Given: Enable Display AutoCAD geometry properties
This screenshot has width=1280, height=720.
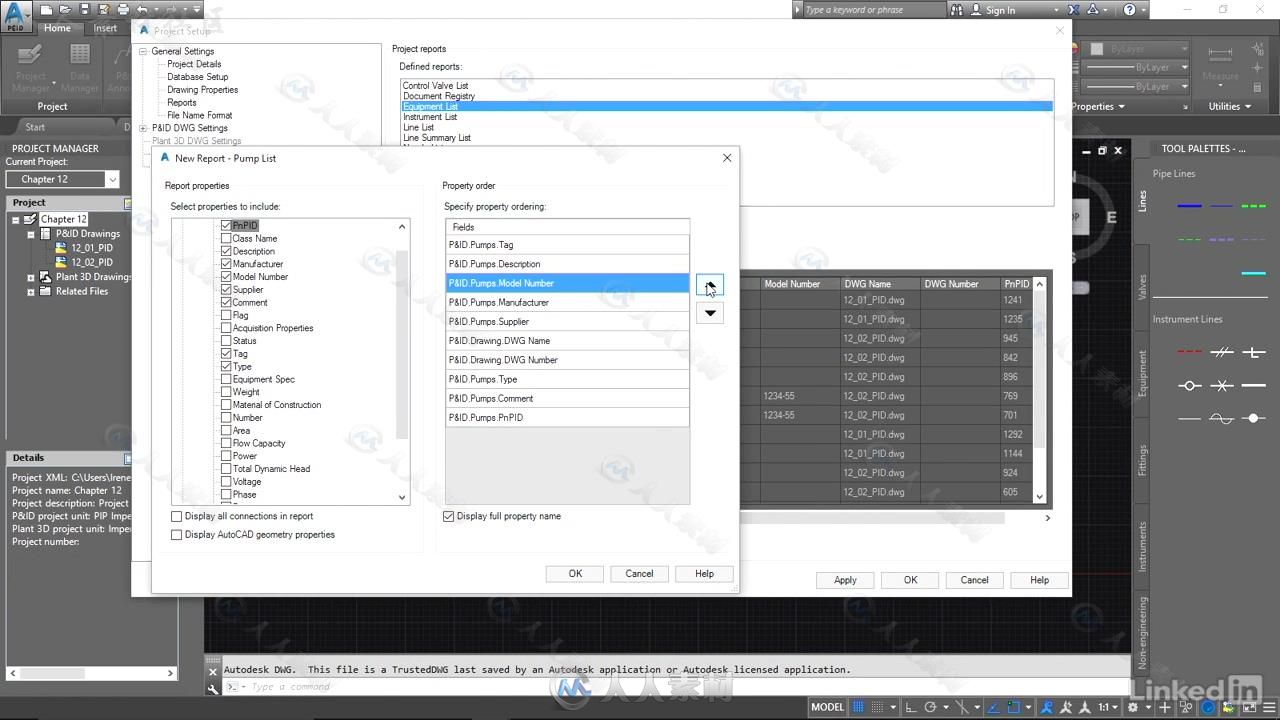Looking at the screenshot, I should tap(177, 535).
